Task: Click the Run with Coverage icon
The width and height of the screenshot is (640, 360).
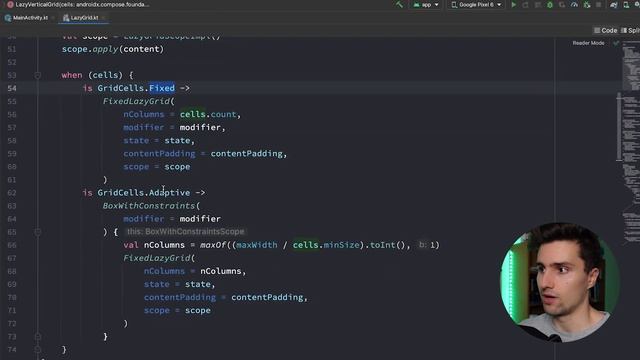Action: [562, 5]
